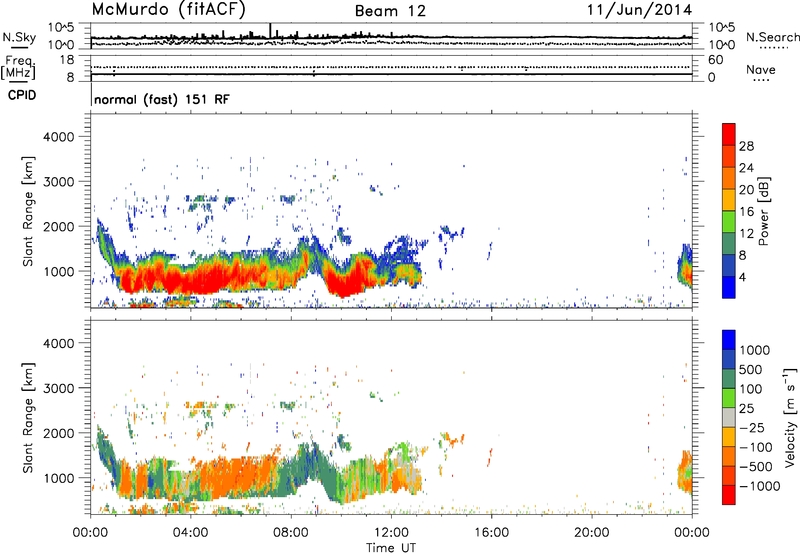The width and height of the screenshot is (800, 554).
Task: Click the 60 tick on Nave axis
Action: pos(716,60)
